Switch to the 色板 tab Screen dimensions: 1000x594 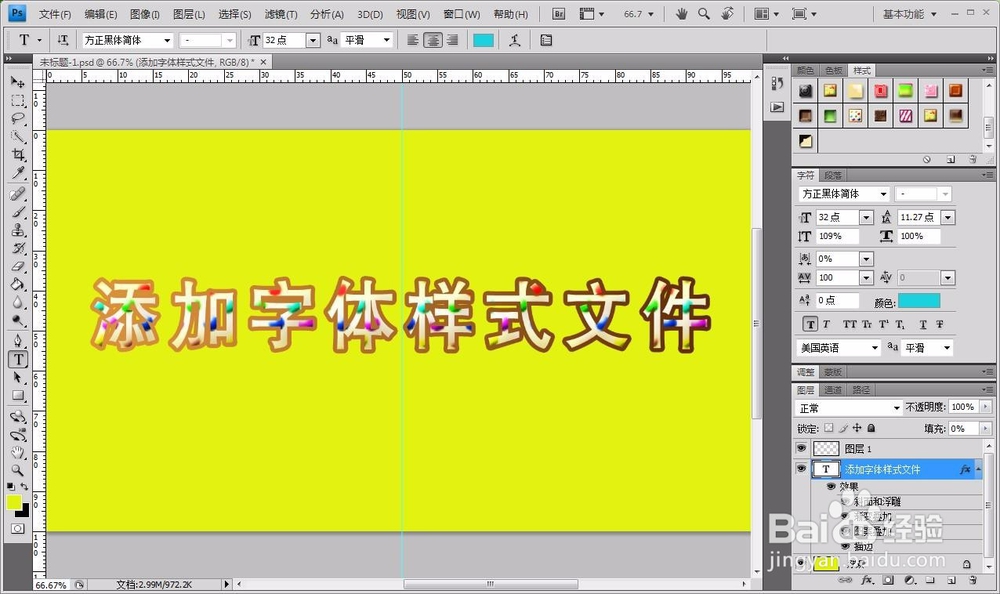pos(834,70)
